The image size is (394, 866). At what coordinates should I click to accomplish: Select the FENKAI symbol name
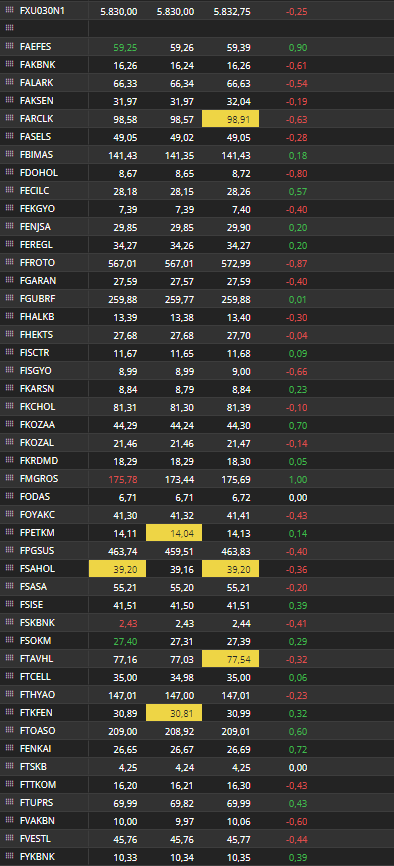coord(35,748)
